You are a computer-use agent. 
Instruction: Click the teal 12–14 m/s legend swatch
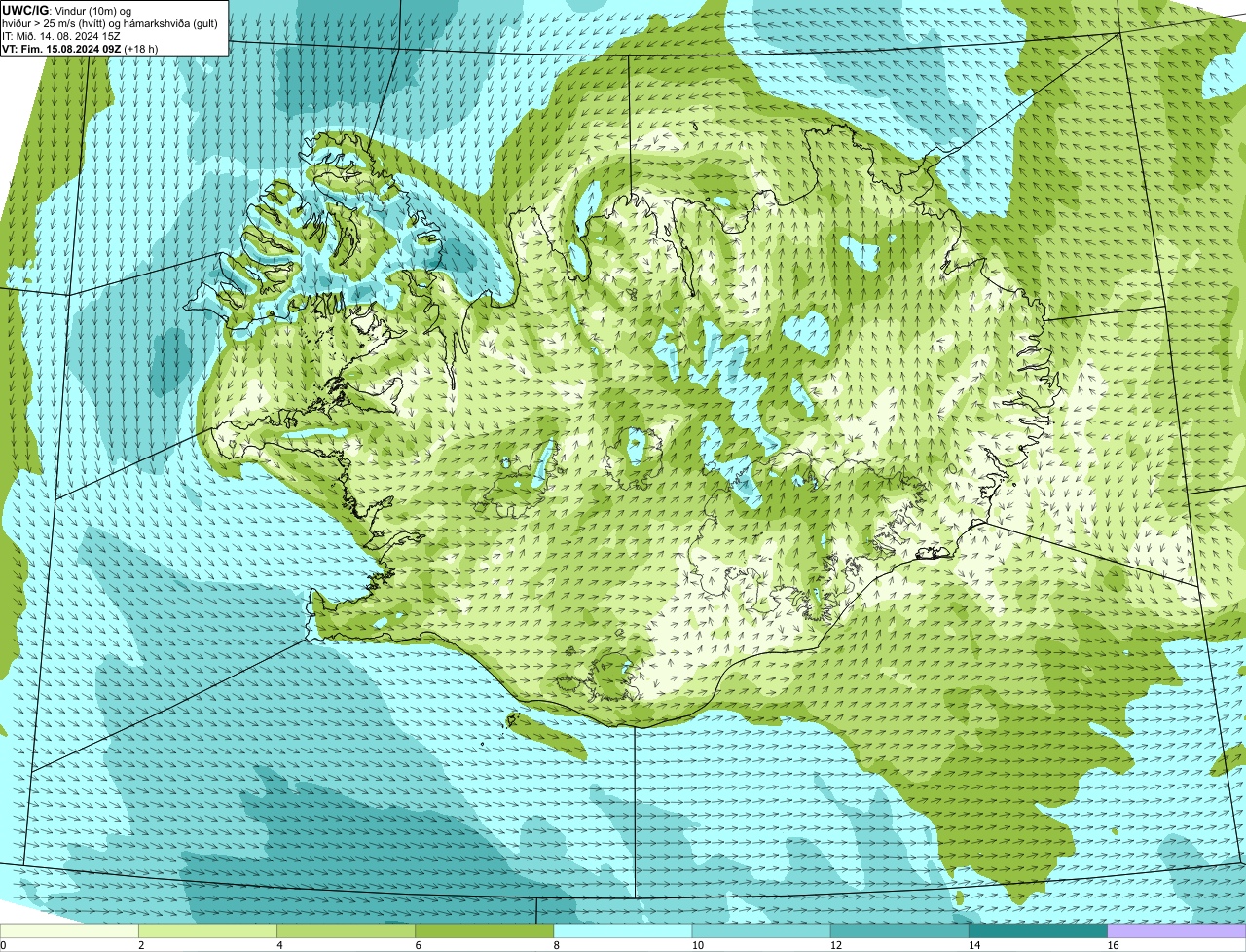pyautogui.click(x=899, y=932)
